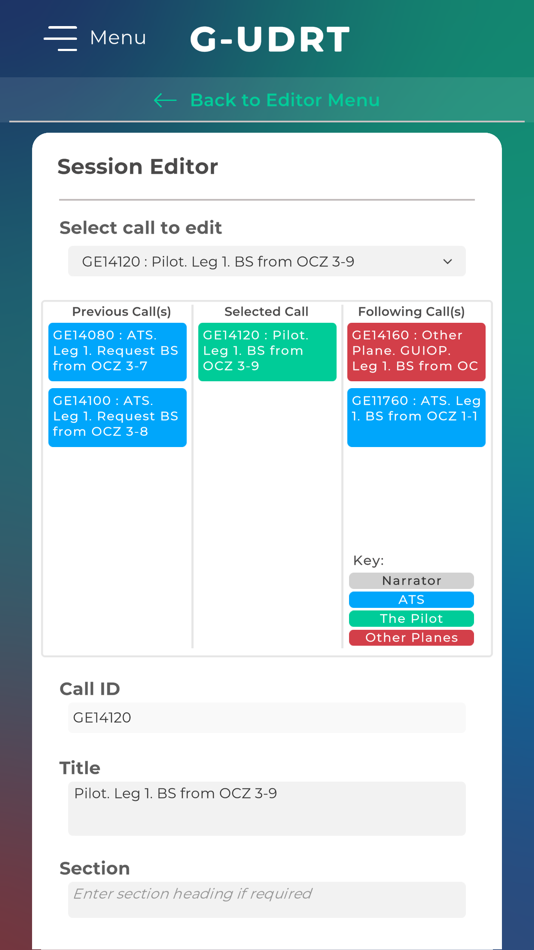
Task: Click the Other Planes key swatch
Action: point(412,637)
